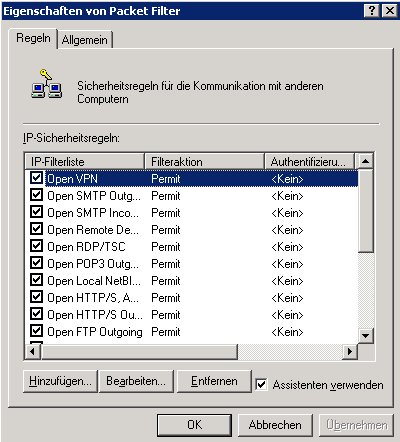This screenshot has width=400, height=442.
Task: Click the help question mark button
Action: coord(372,11)
